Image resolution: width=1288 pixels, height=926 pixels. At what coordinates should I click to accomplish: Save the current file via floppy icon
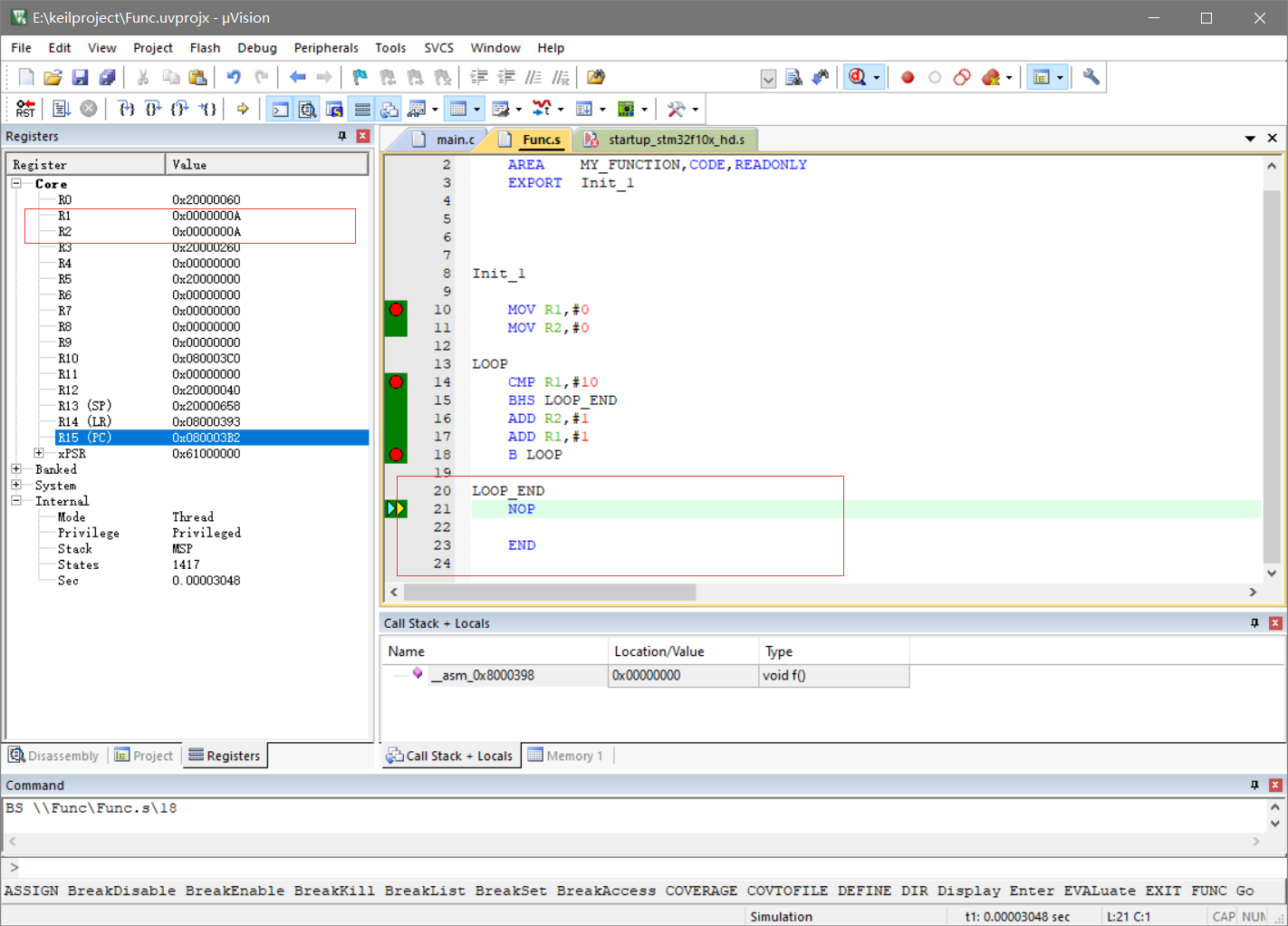(81, 78)
